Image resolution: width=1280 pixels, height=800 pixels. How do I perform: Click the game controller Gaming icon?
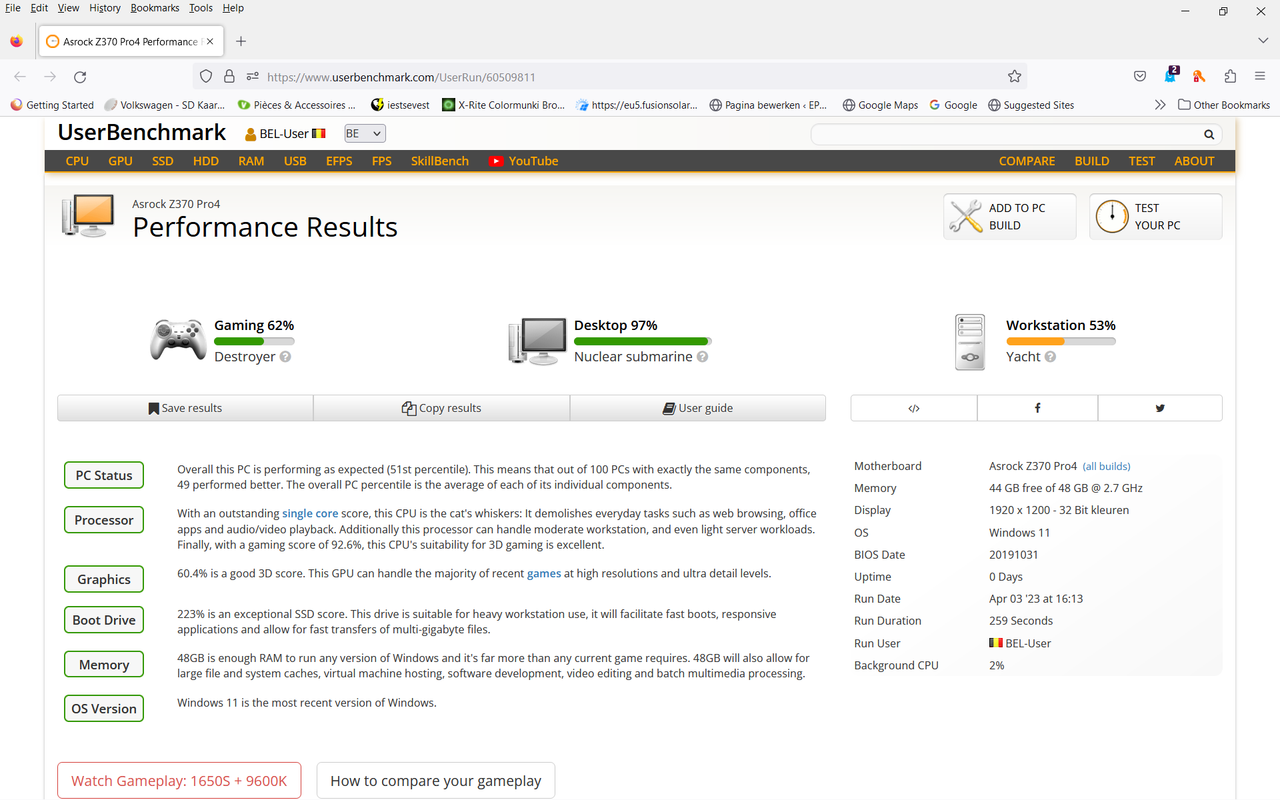(178, 340)
